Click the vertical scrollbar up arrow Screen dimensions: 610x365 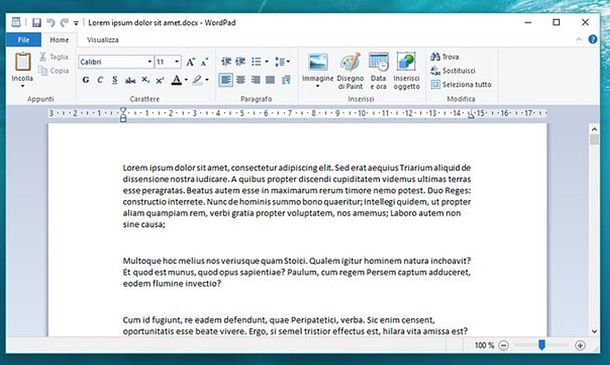click(594, 129)
